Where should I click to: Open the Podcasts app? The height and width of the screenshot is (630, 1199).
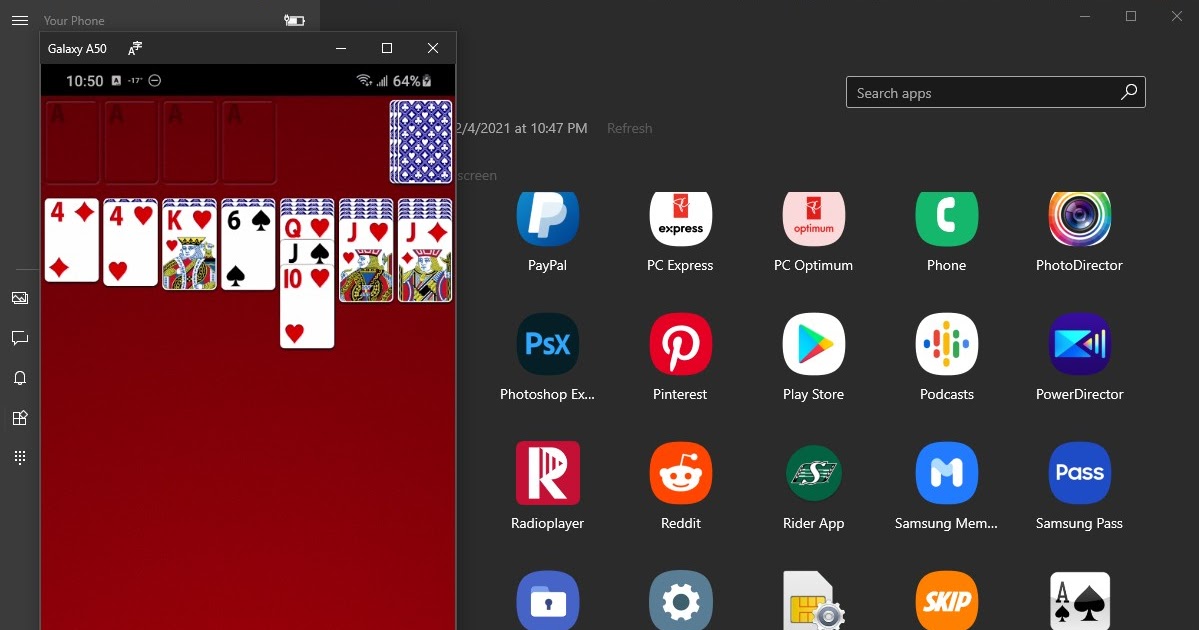pos(946,343)
